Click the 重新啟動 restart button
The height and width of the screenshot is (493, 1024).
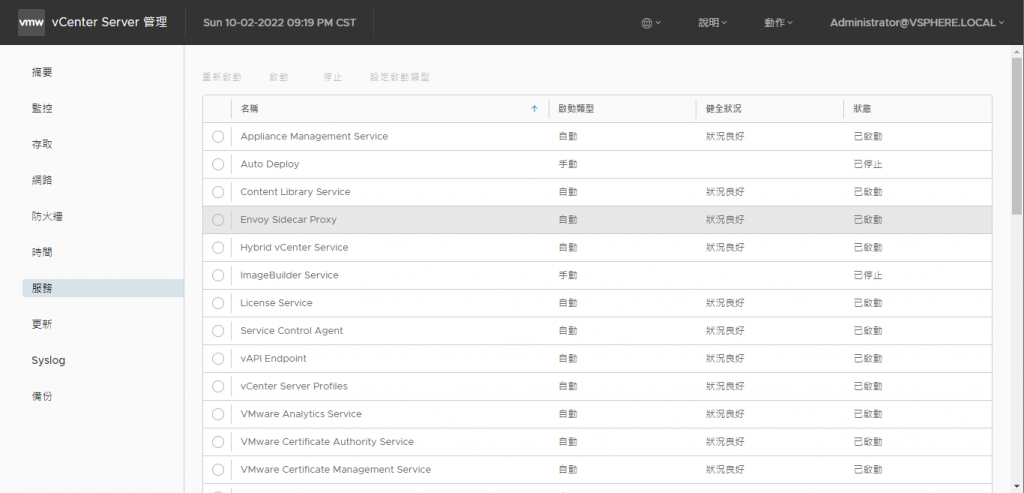point(222,77)
